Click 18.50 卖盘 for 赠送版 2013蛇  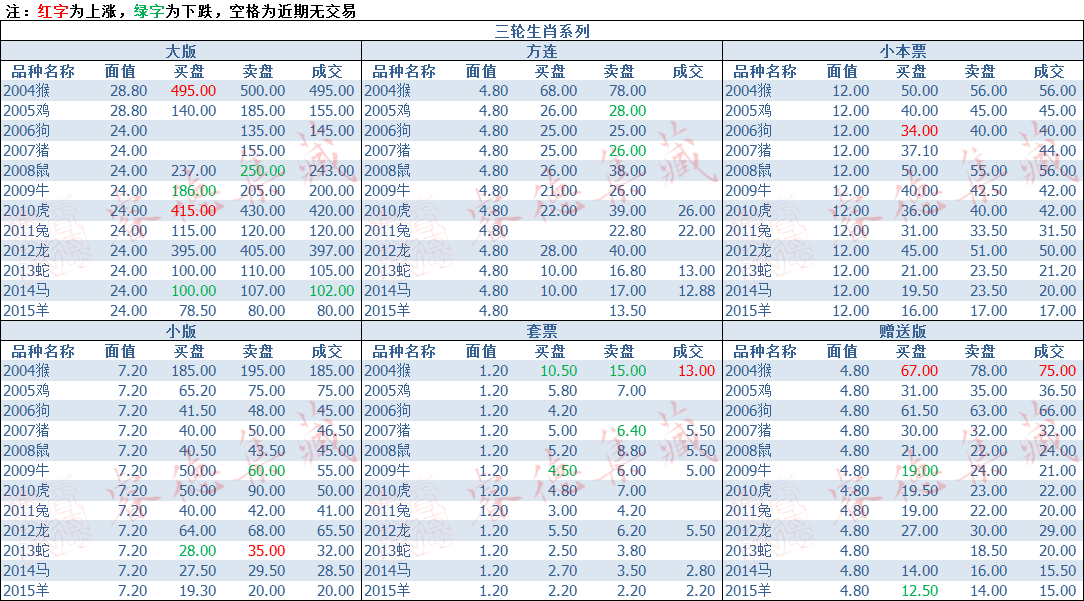click(x=989, y=551)
